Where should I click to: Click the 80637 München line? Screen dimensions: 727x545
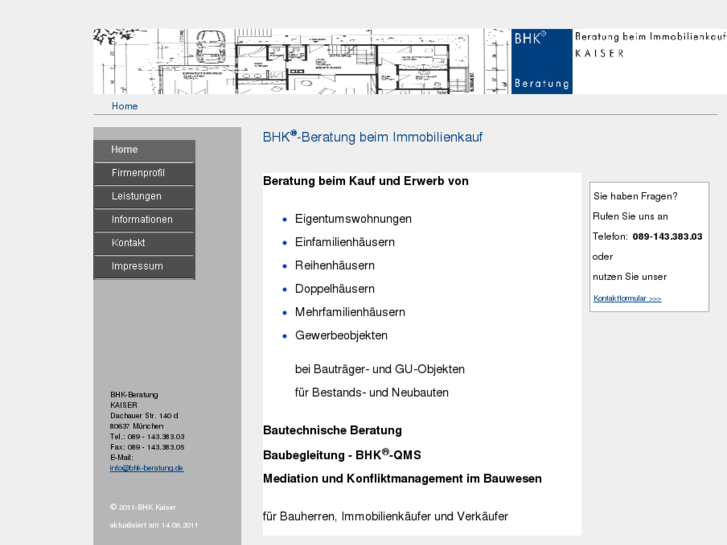click(x=137, y=426)
